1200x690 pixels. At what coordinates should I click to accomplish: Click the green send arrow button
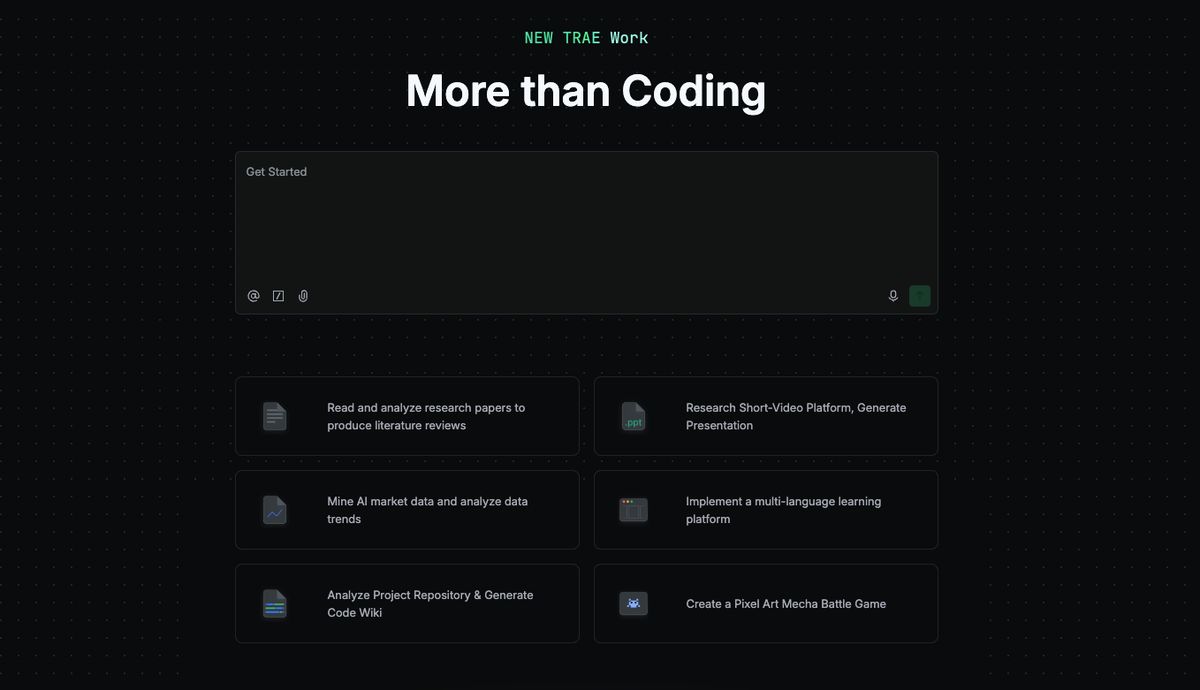pos(920,296)
